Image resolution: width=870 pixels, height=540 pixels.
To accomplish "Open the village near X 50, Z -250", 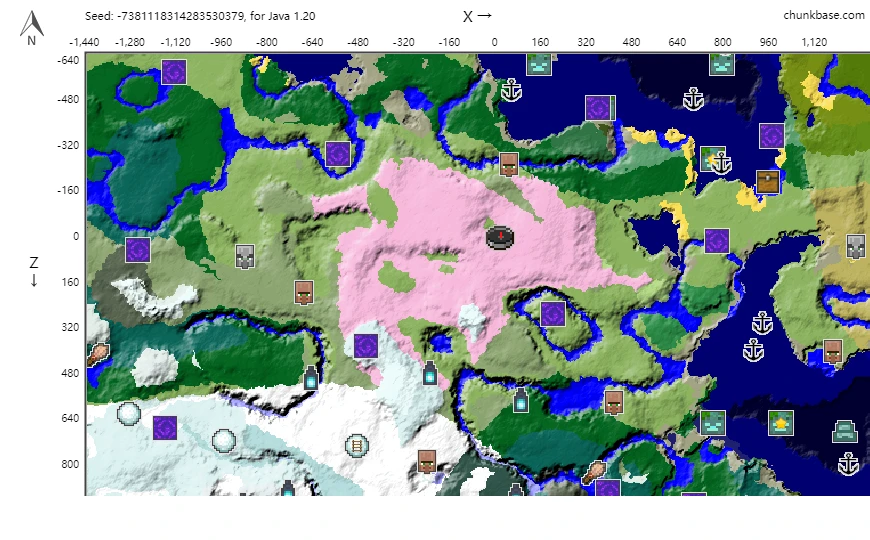I will [509, 164].
